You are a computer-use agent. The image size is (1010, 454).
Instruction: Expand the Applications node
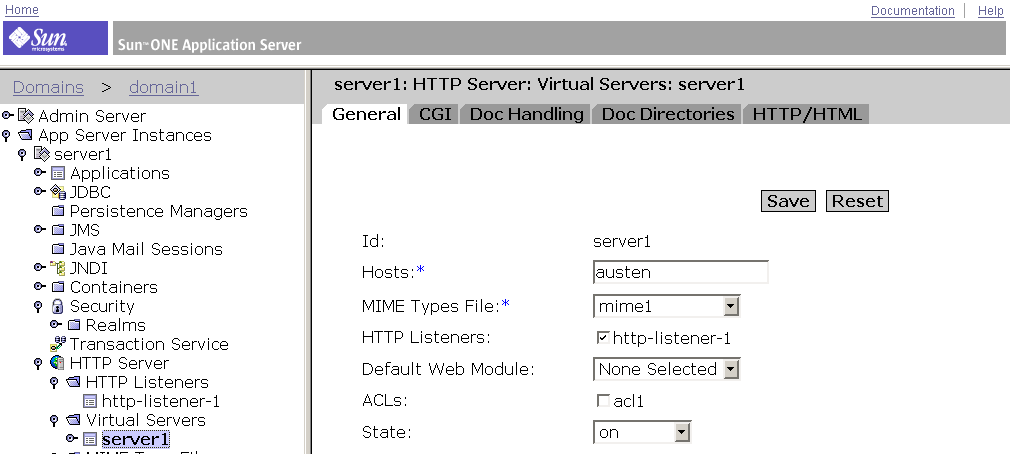pyautogui.click(x=40, y=173)
